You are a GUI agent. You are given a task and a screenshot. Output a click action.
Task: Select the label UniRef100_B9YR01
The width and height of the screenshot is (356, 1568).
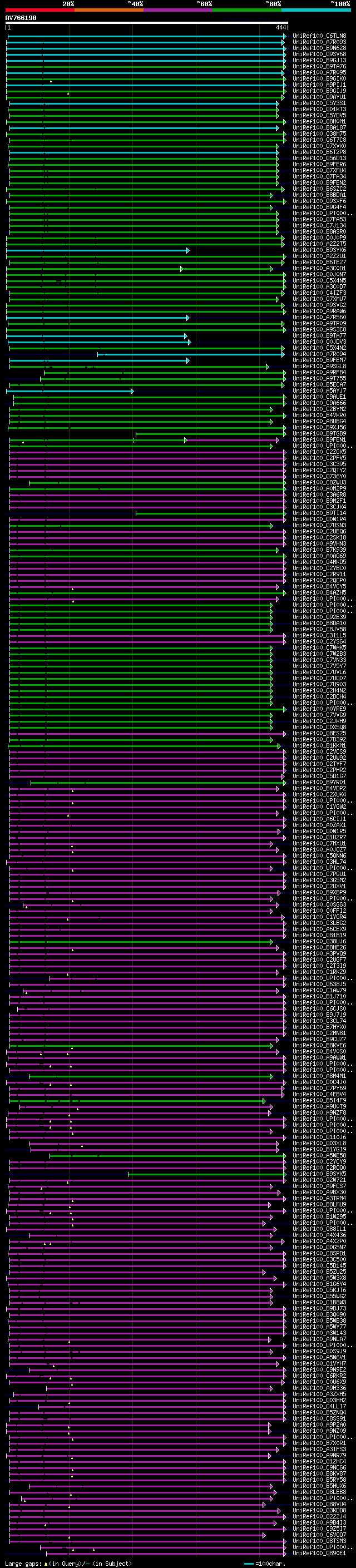[319, 782]
